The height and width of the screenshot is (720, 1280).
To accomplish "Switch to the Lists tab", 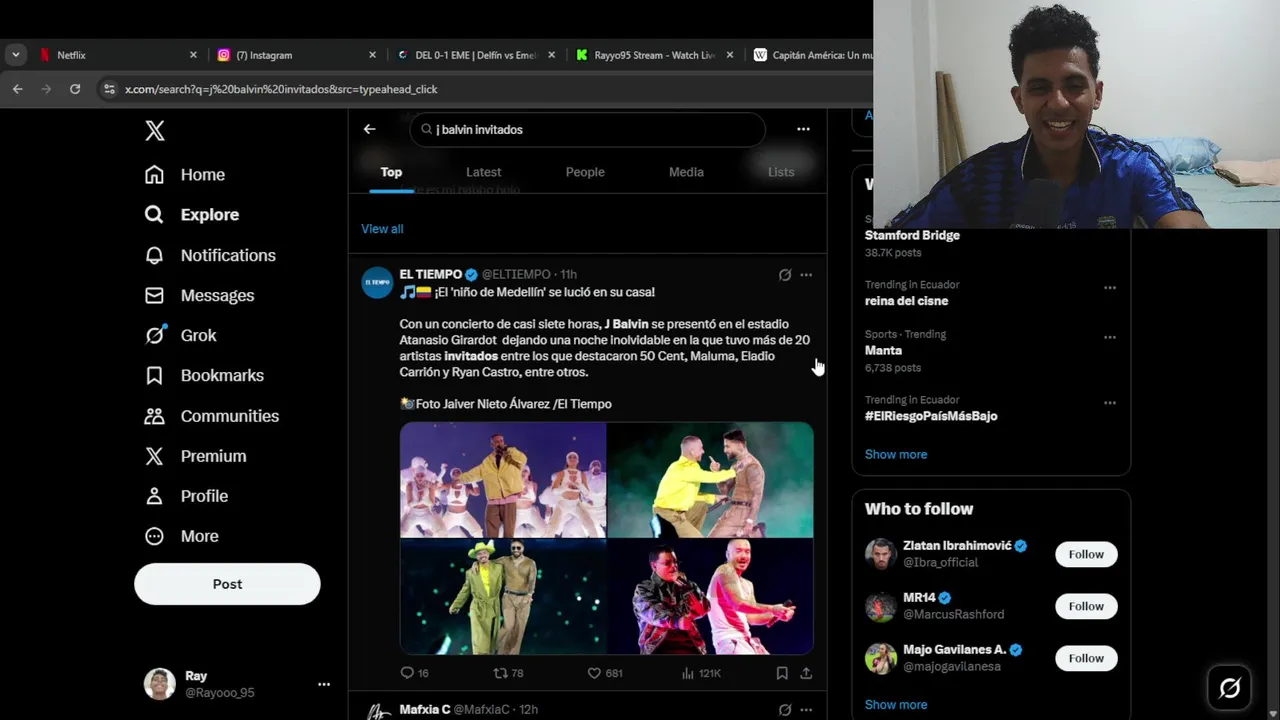I will tap(781, 172).
